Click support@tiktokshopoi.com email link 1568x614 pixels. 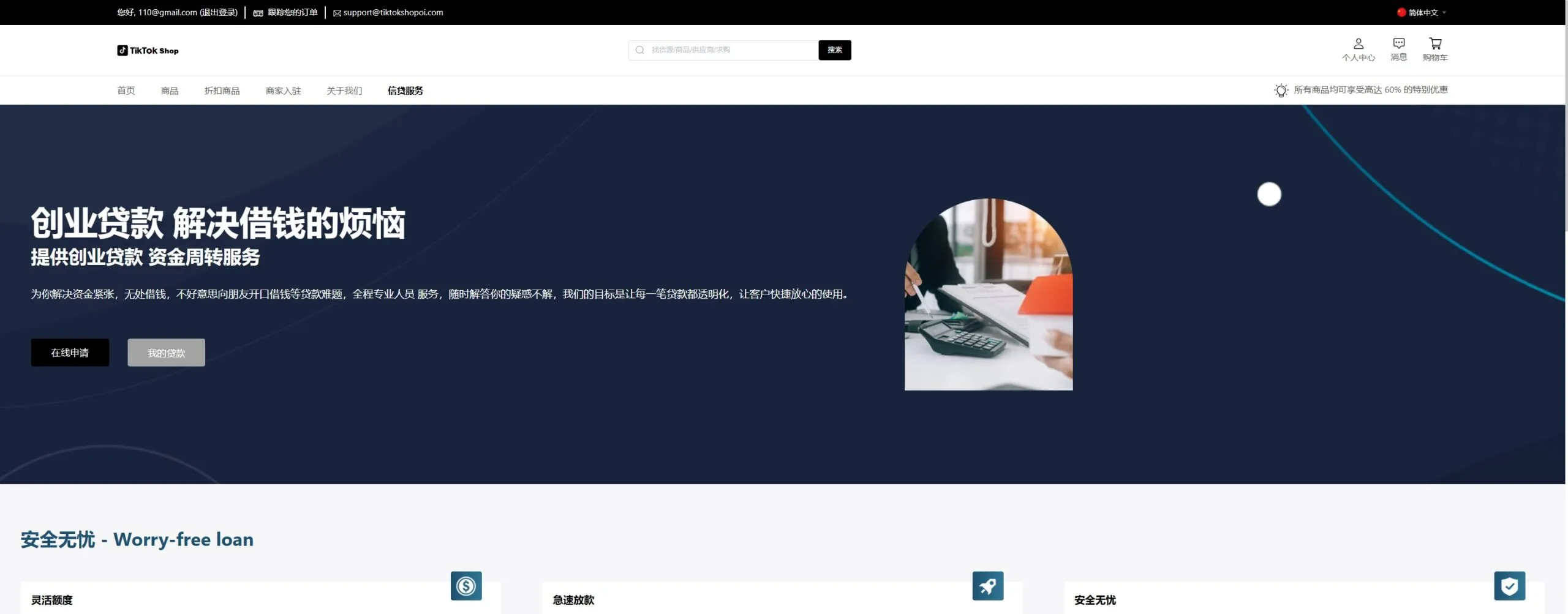(x=393, y=12)
